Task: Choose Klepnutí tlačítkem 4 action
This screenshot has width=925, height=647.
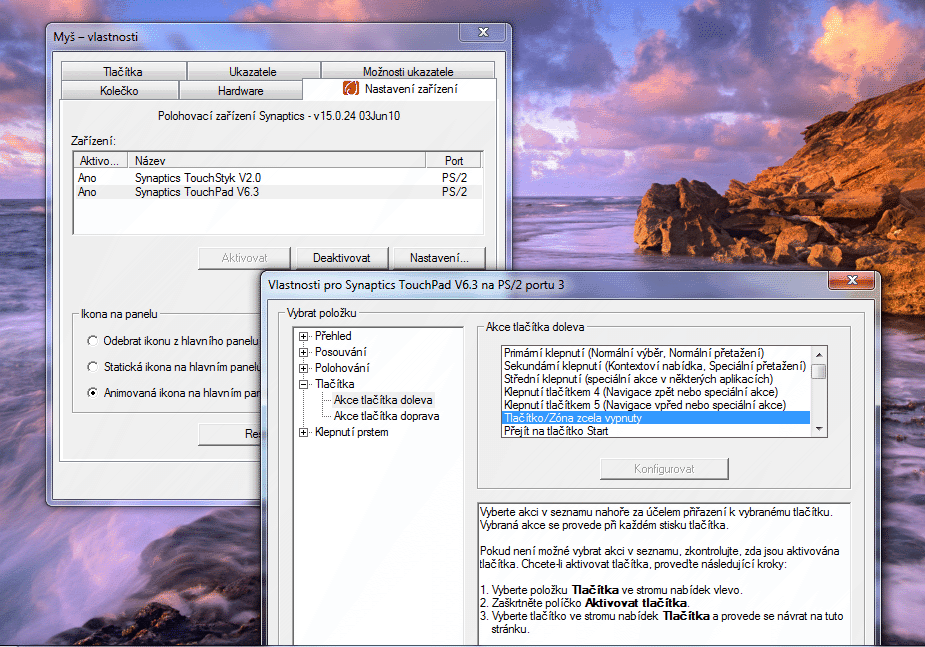Action: point(655,392)
